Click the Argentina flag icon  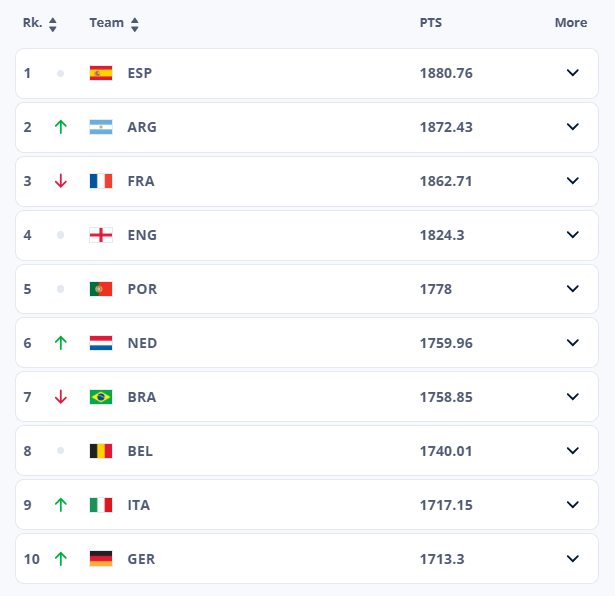101,127
